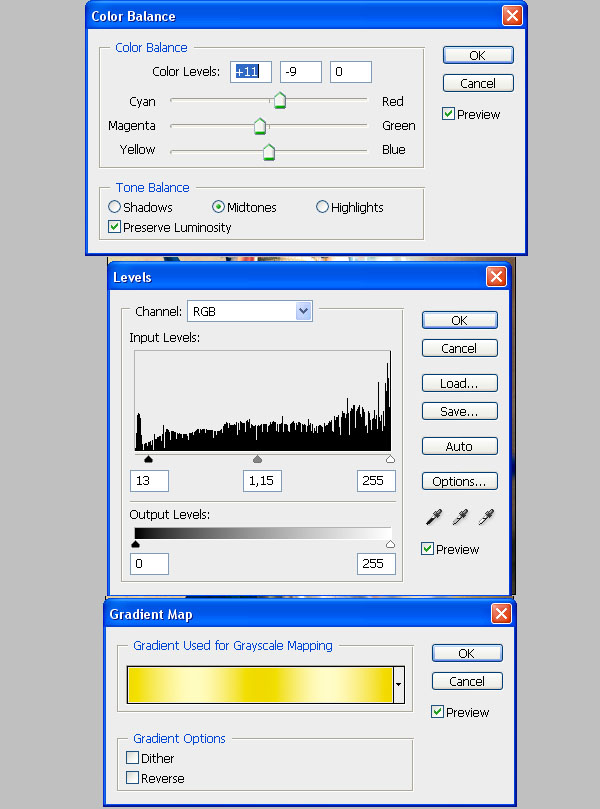Click the Yellow-Blue slider handle
This screenshot has height=809, width=600.
tap(269, 152)
